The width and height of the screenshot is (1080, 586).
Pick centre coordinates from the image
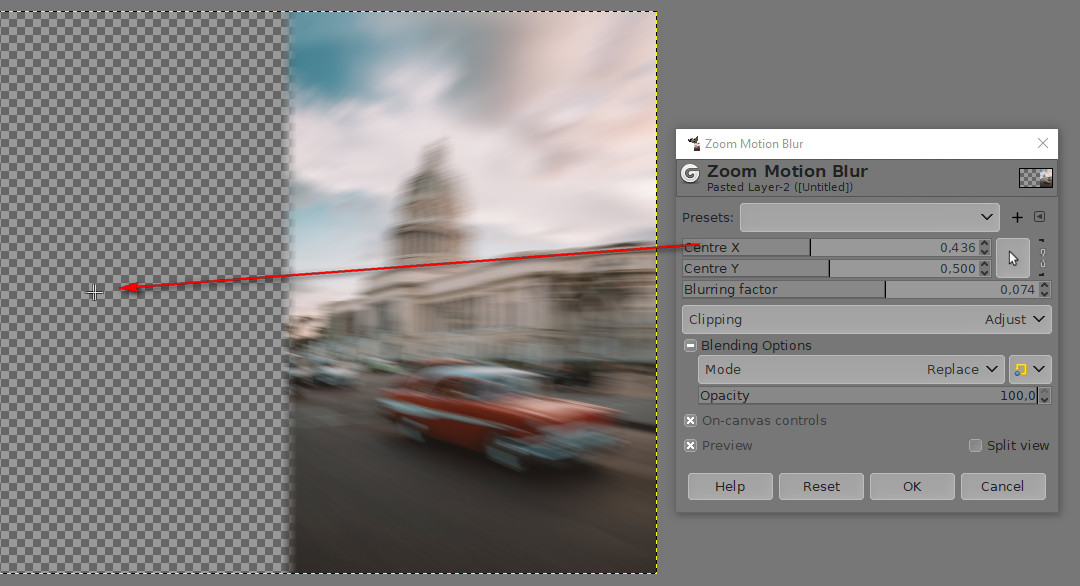click(x=1012, y=258)
